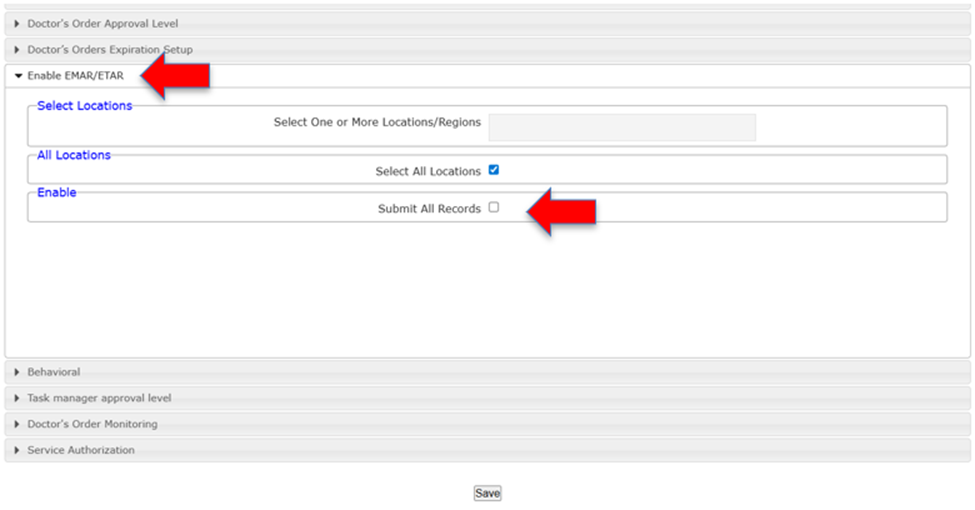Click the Locations/Regions selection field
The height and width of the screenshot is (510, 975).
click(622, 128)
